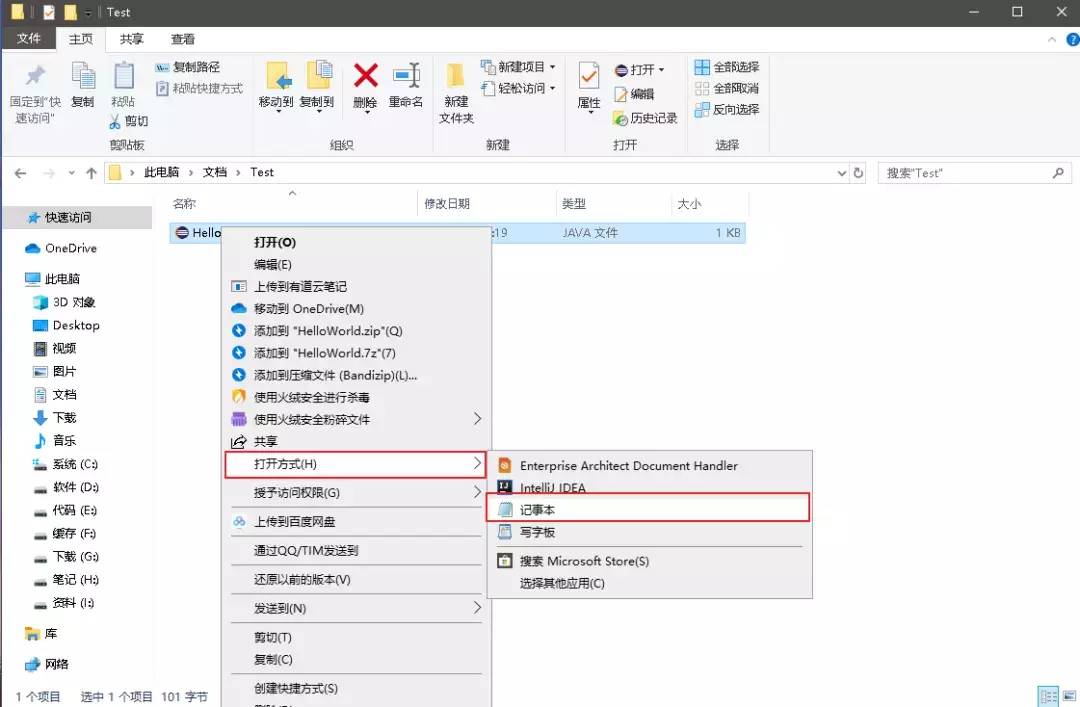Select OneDrive in navigation pane
This screenshot has width=1080, height=707.
click(x=61, y=248)
